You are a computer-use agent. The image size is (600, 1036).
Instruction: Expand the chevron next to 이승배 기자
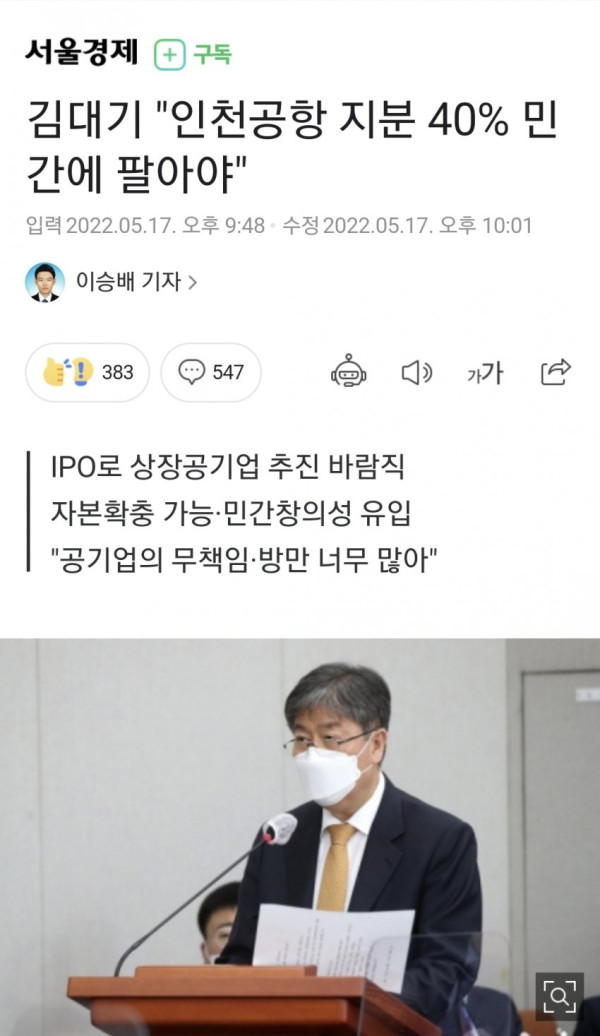(192, 283)
